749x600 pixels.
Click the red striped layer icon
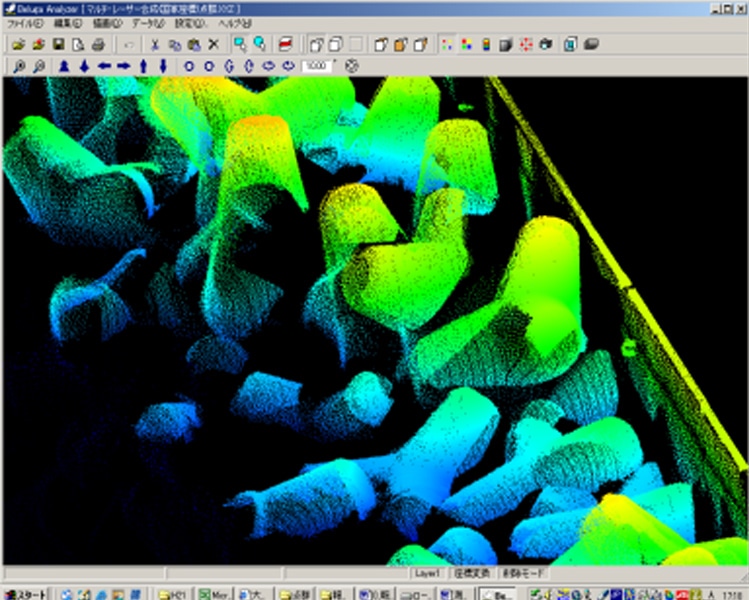[x=285, y=44]
